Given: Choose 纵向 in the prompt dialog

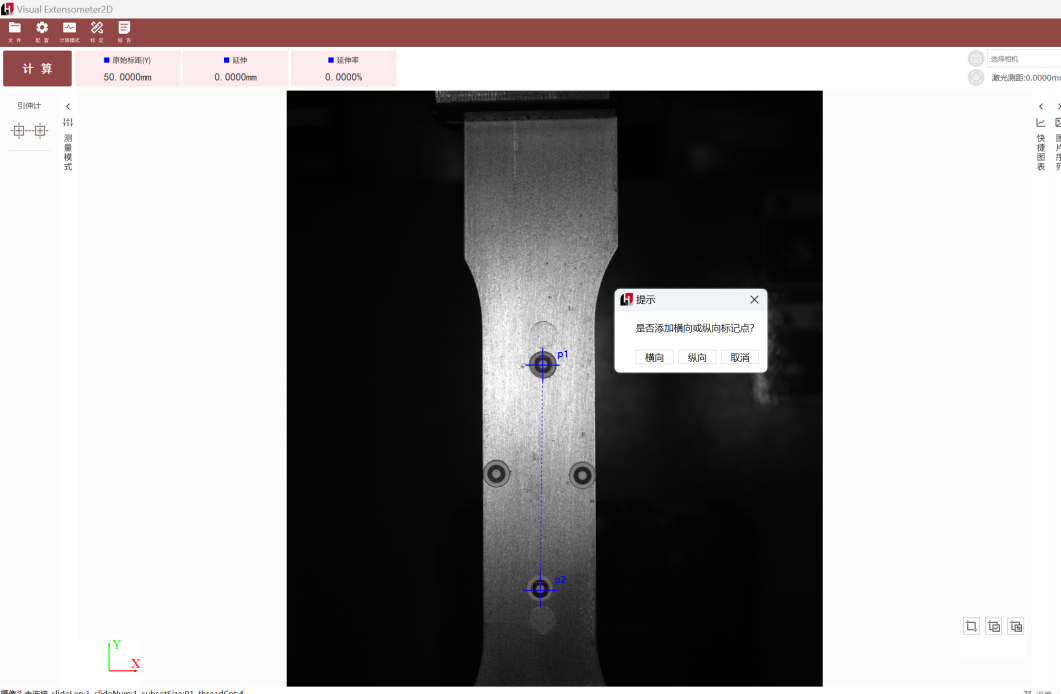Looking at the screenshot, I should click(x=697, y=358).
